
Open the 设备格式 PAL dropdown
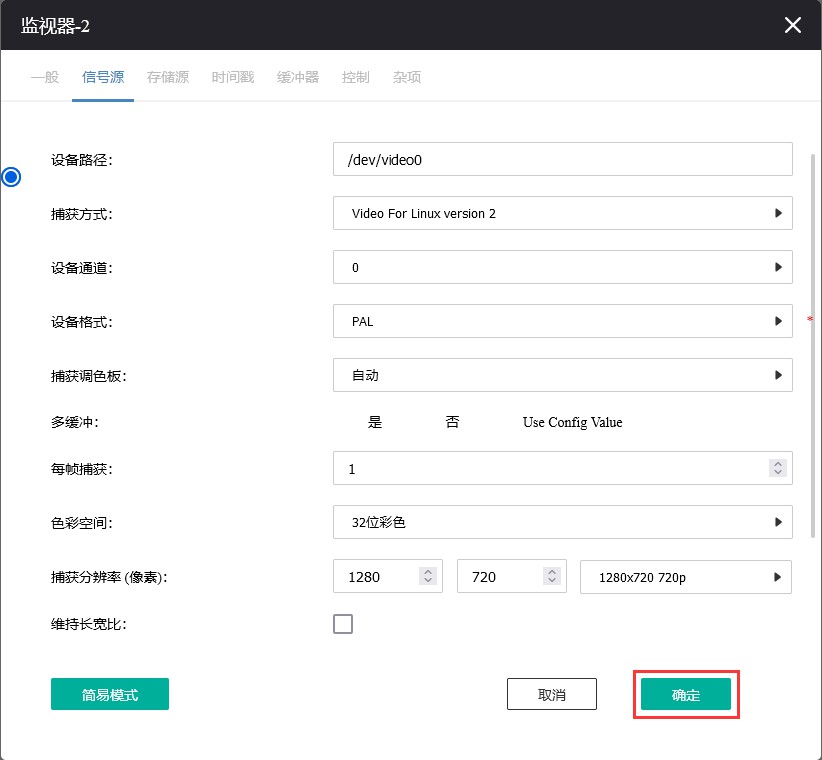click(562, 322)
